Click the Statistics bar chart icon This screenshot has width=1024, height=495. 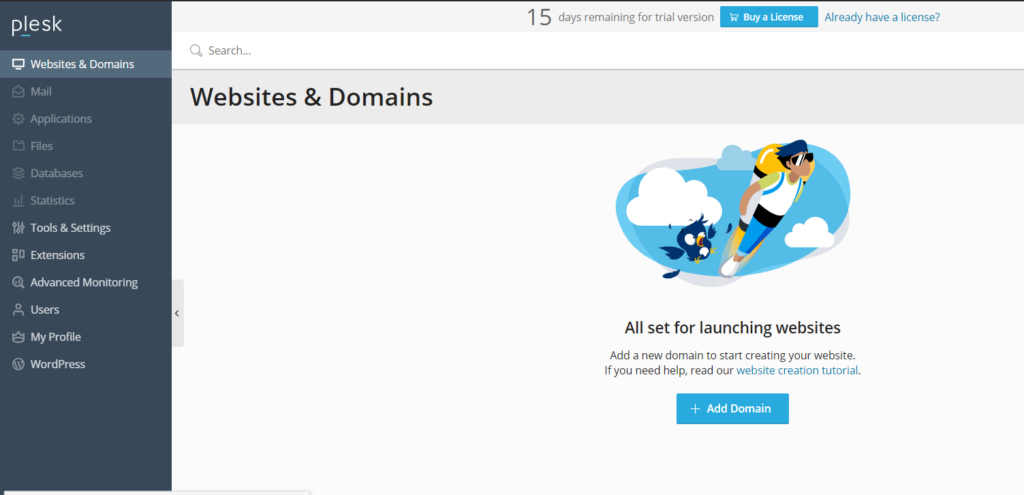tap(18, 201)
